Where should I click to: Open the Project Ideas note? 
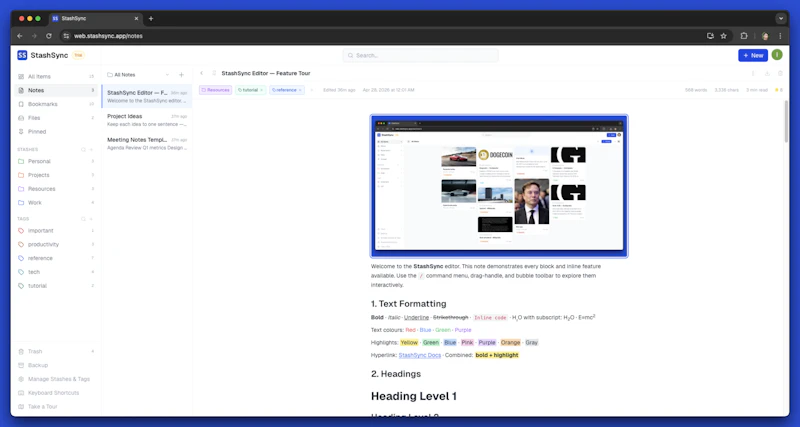pyautogui.click(x=147, y=120)
